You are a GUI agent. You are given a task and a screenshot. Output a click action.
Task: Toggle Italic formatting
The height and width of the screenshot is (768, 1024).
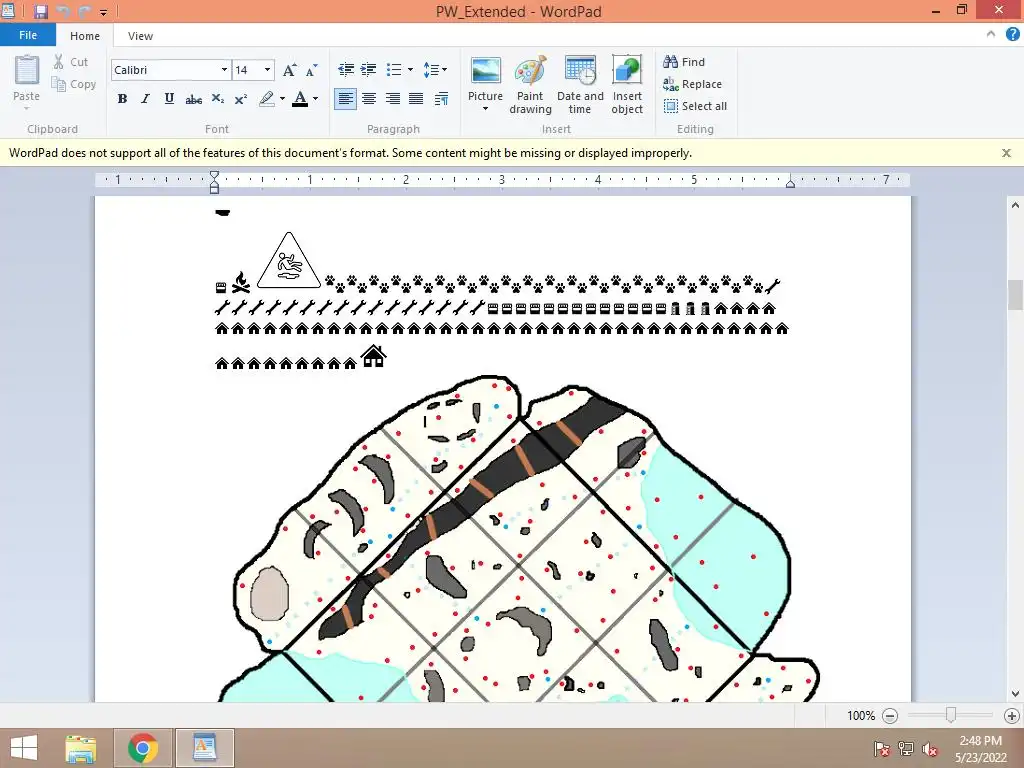pos(145,99)
